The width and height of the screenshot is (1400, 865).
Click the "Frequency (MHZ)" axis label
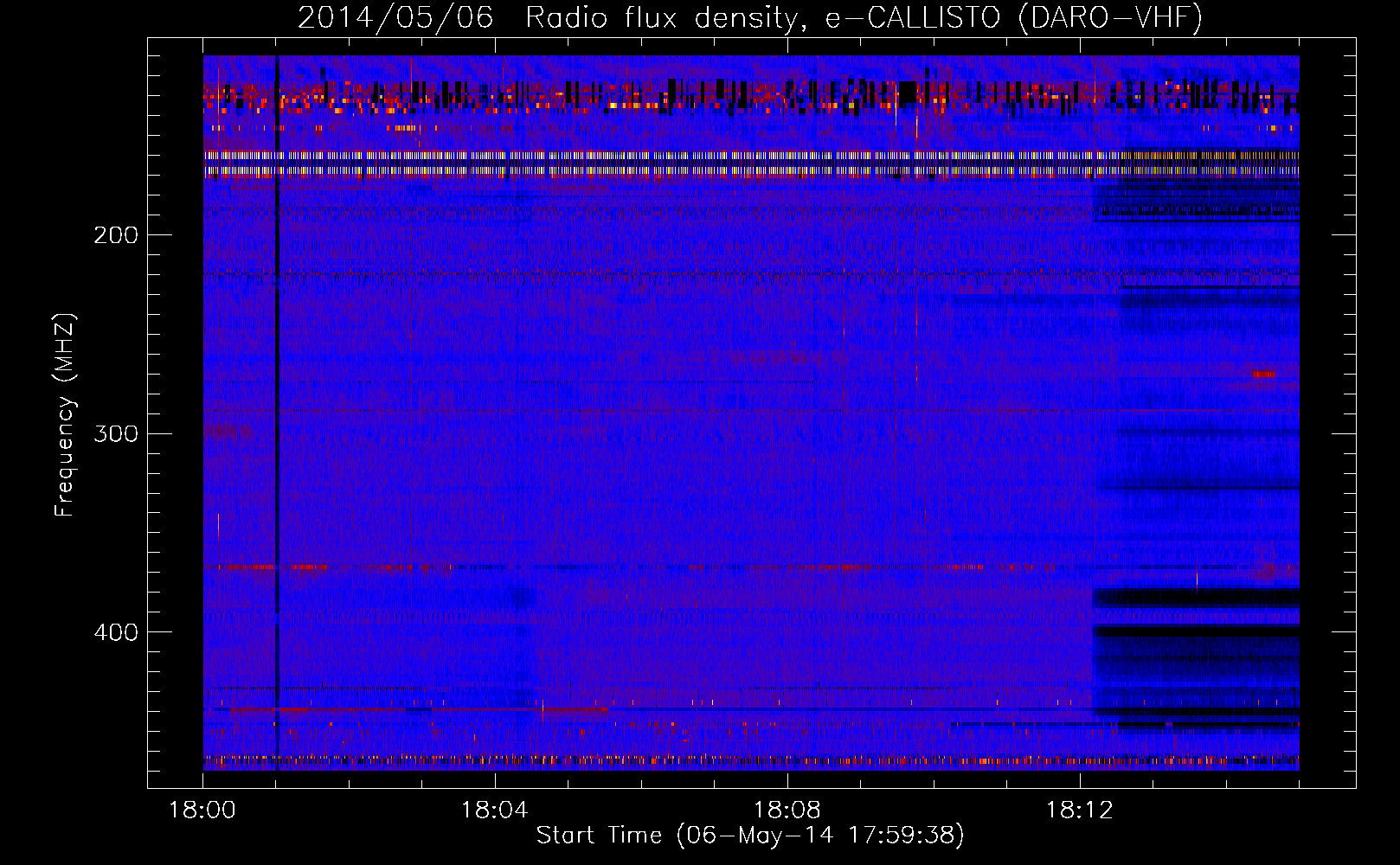[x=65, y=415]
